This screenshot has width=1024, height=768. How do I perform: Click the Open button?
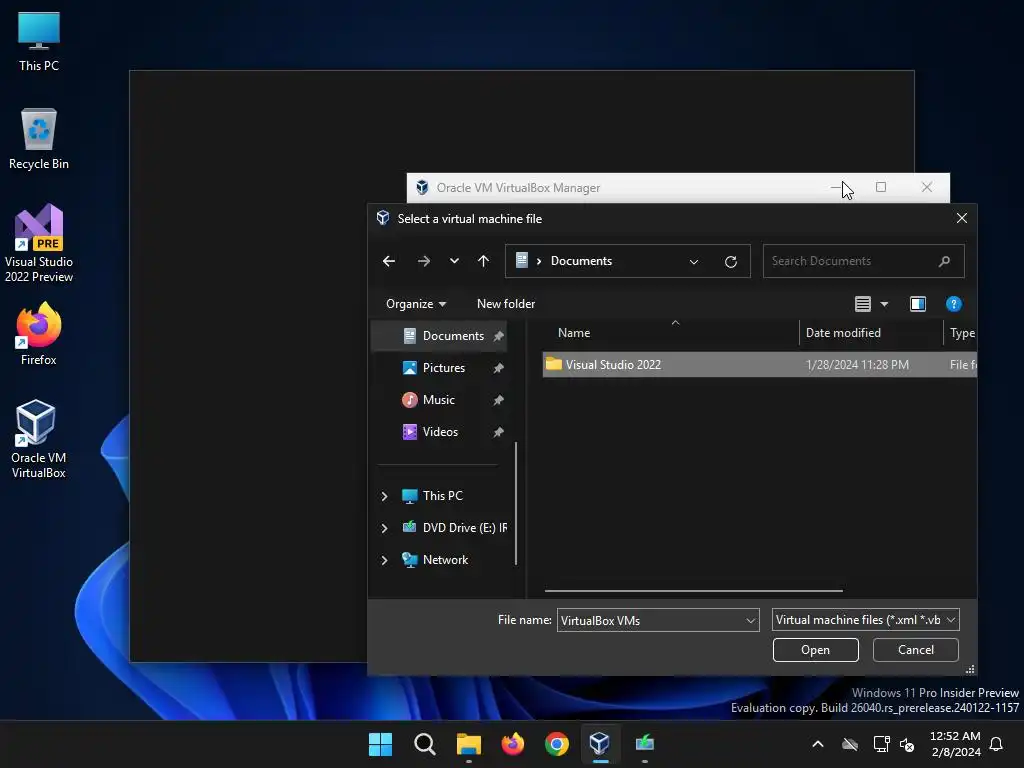[x=815, y=650]
